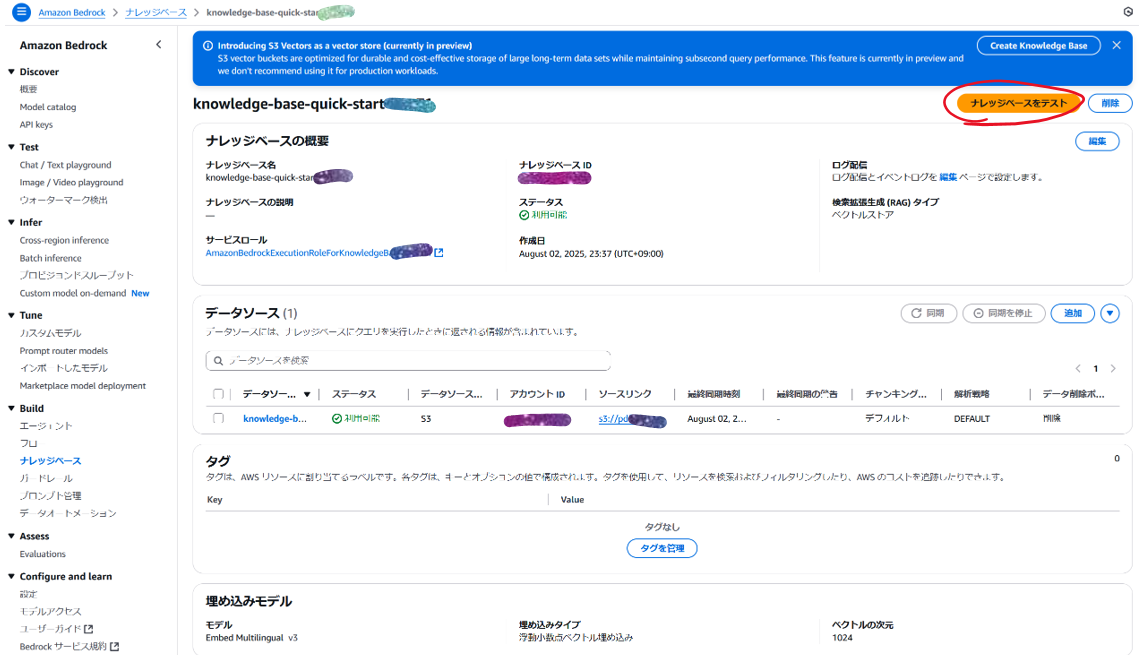Click the 追加 button for data sources
1143x655 pixels.
1072,313
